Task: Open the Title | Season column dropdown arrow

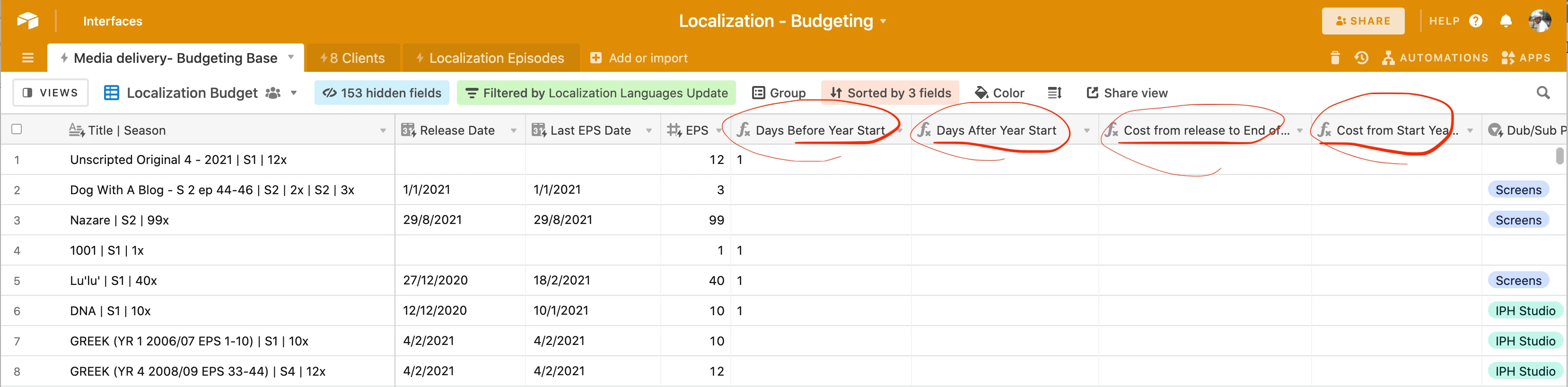Action: [x=383, y=130]
